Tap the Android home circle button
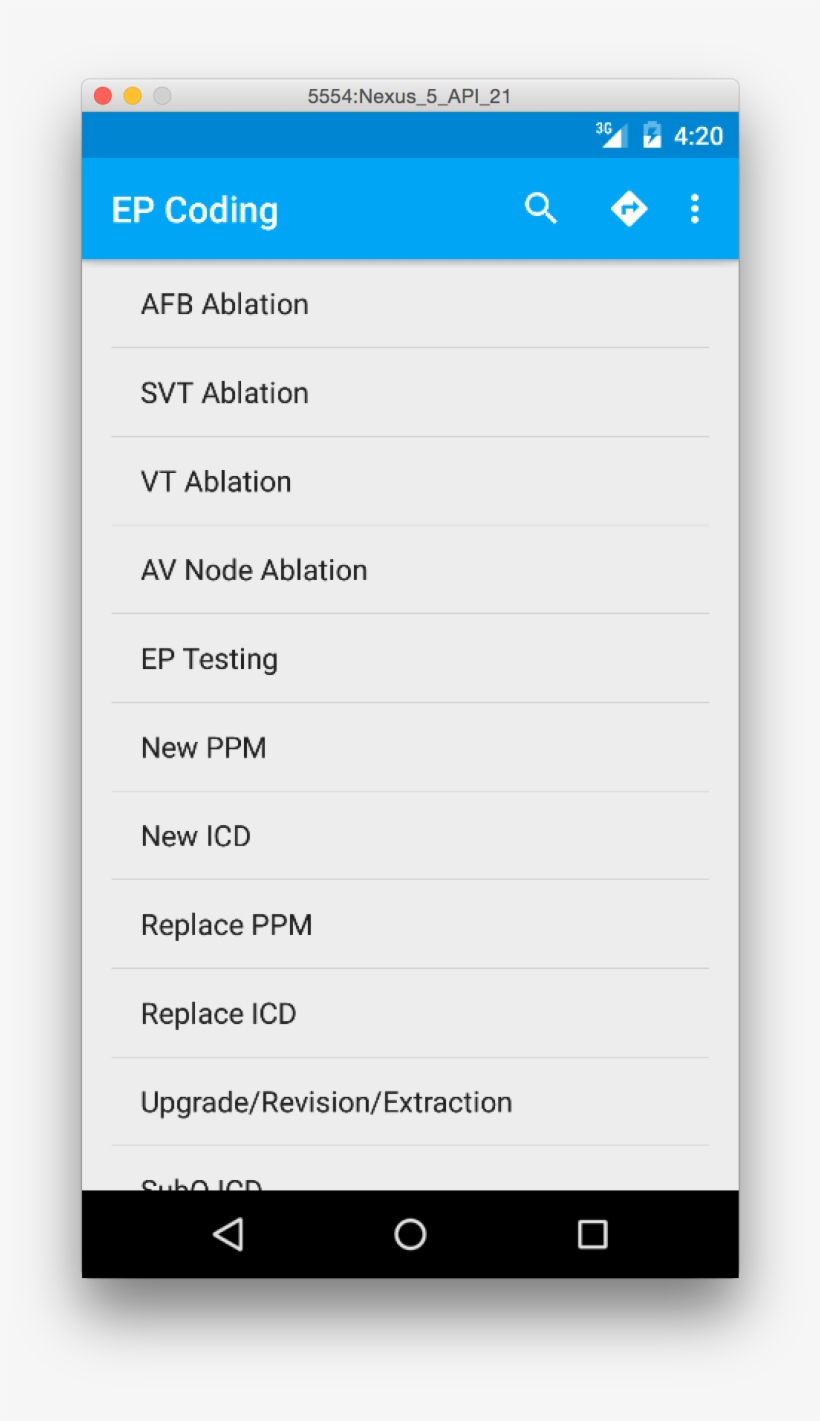 coord(410,1235)
